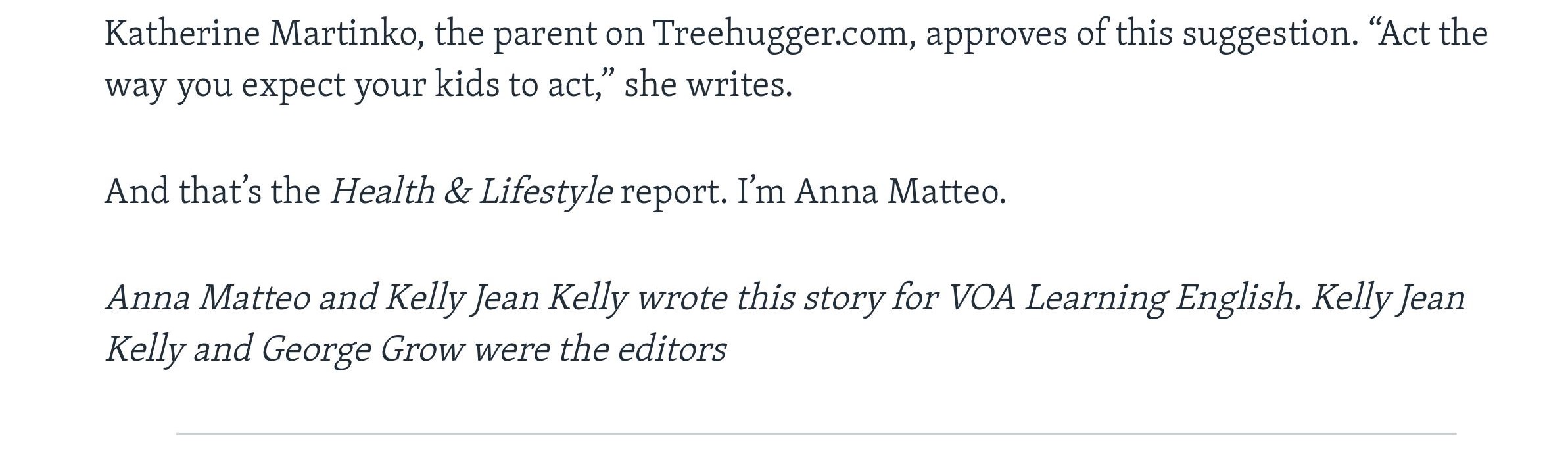Click the And that's the phrase
Screen dimensions: 1568x471
tap(212, 192)
